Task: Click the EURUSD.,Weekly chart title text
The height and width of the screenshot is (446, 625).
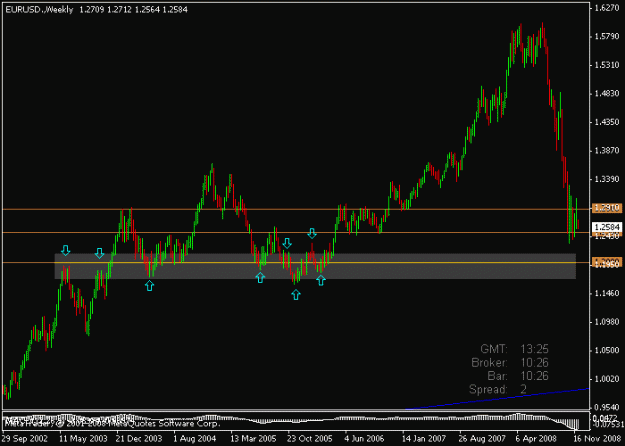Action: (39, 10)
